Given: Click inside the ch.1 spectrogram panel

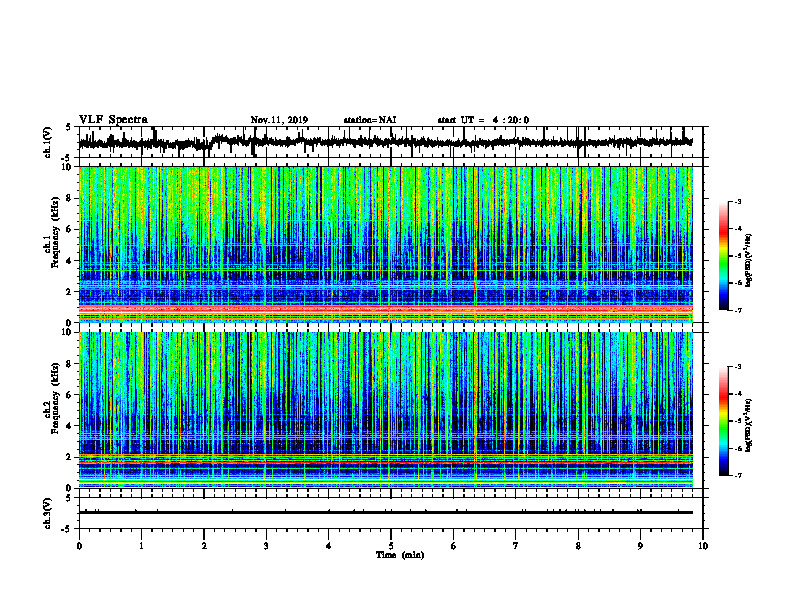Looking at the screenshot, I should pos(386,244).
